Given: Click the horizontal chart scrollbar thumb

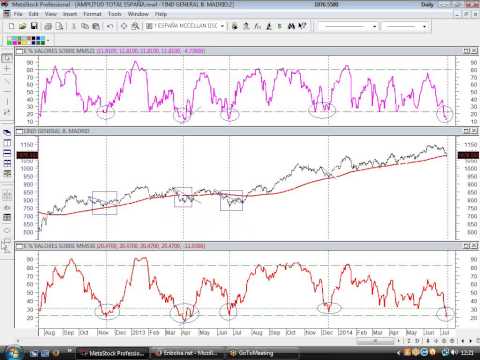Looking at the screenshot, I should point(375,341).
